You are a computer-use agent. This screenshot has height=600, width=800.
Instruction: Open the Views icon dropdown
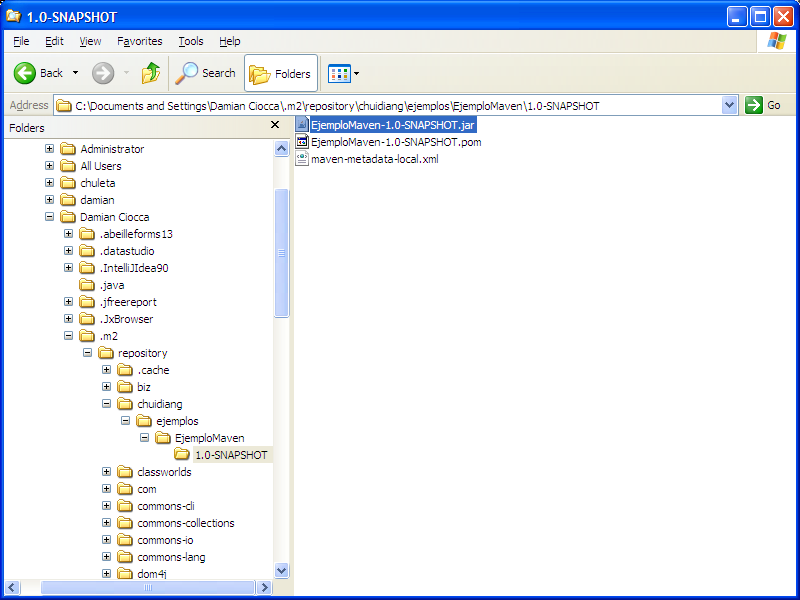click(x=343, y=73)
